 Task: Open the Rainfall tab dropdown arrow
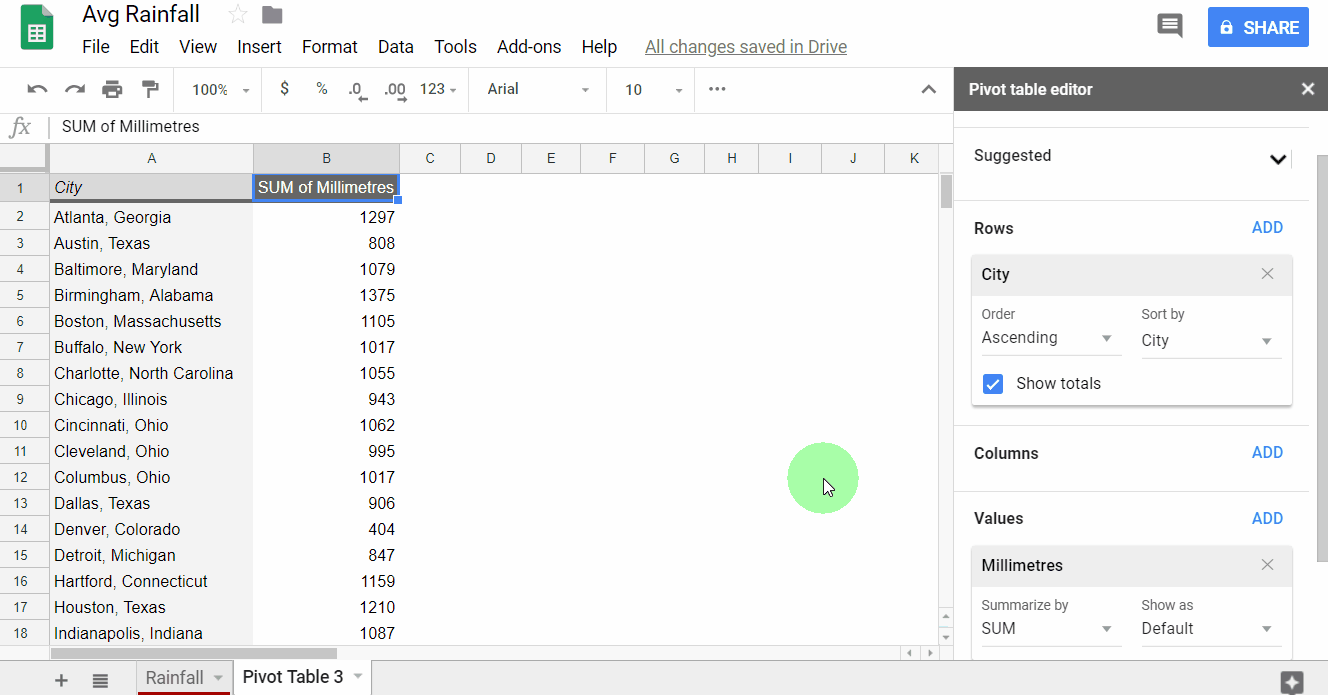(x=218, y=678)
